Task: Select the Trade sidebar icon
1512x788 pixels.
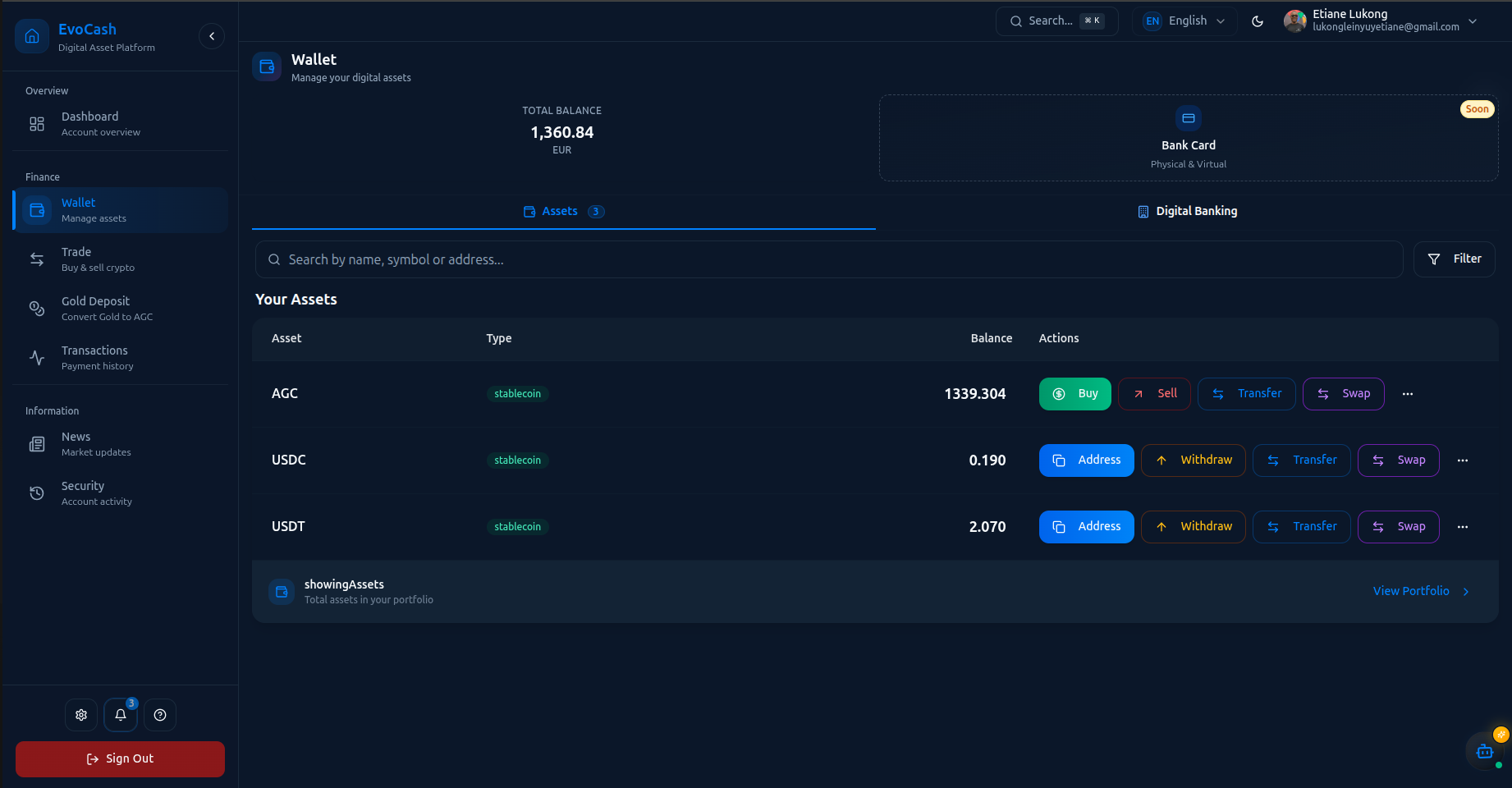Action: point(36,259)
